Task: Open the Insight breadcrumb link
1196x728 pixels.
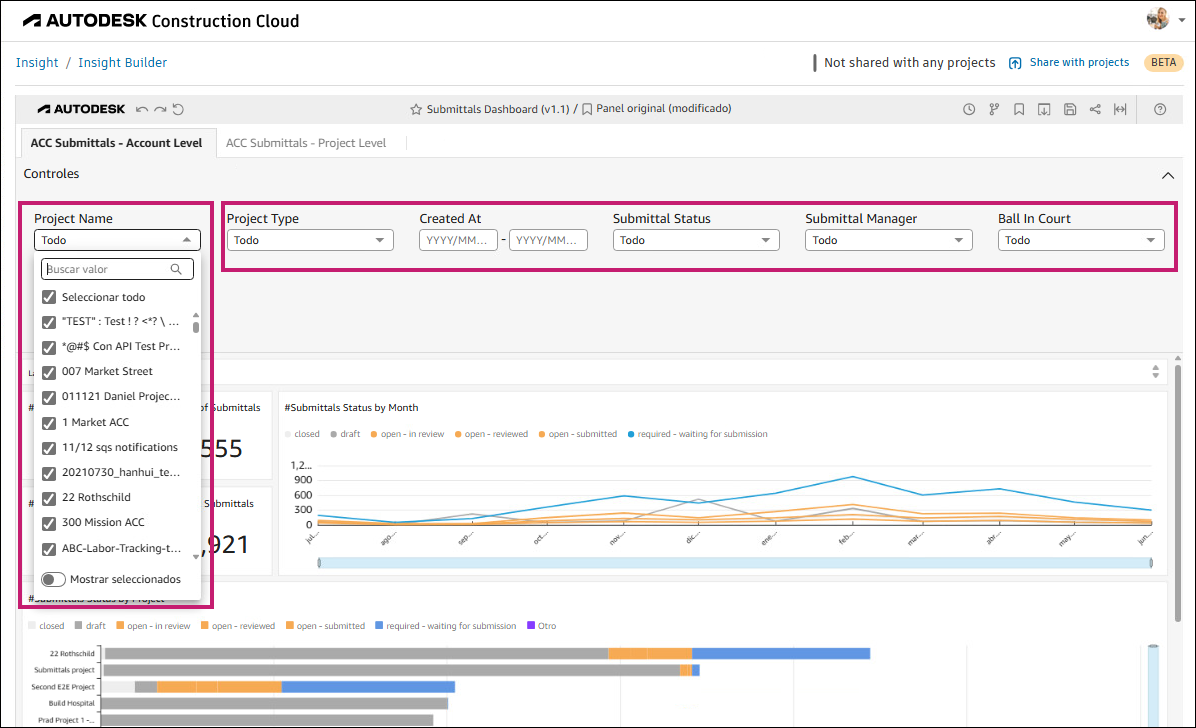Action: (37, 62)
